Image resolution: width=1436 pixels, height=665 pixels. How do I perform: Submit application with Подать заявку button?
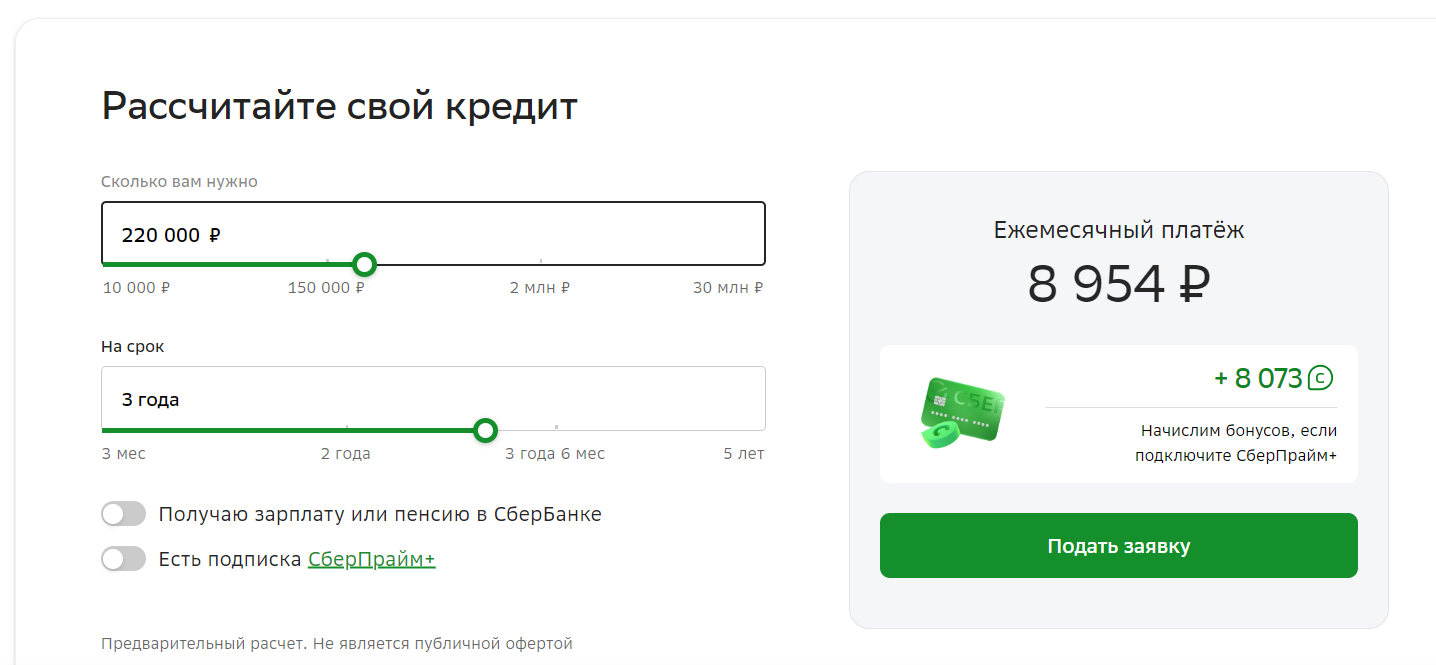pos(1118,546)
